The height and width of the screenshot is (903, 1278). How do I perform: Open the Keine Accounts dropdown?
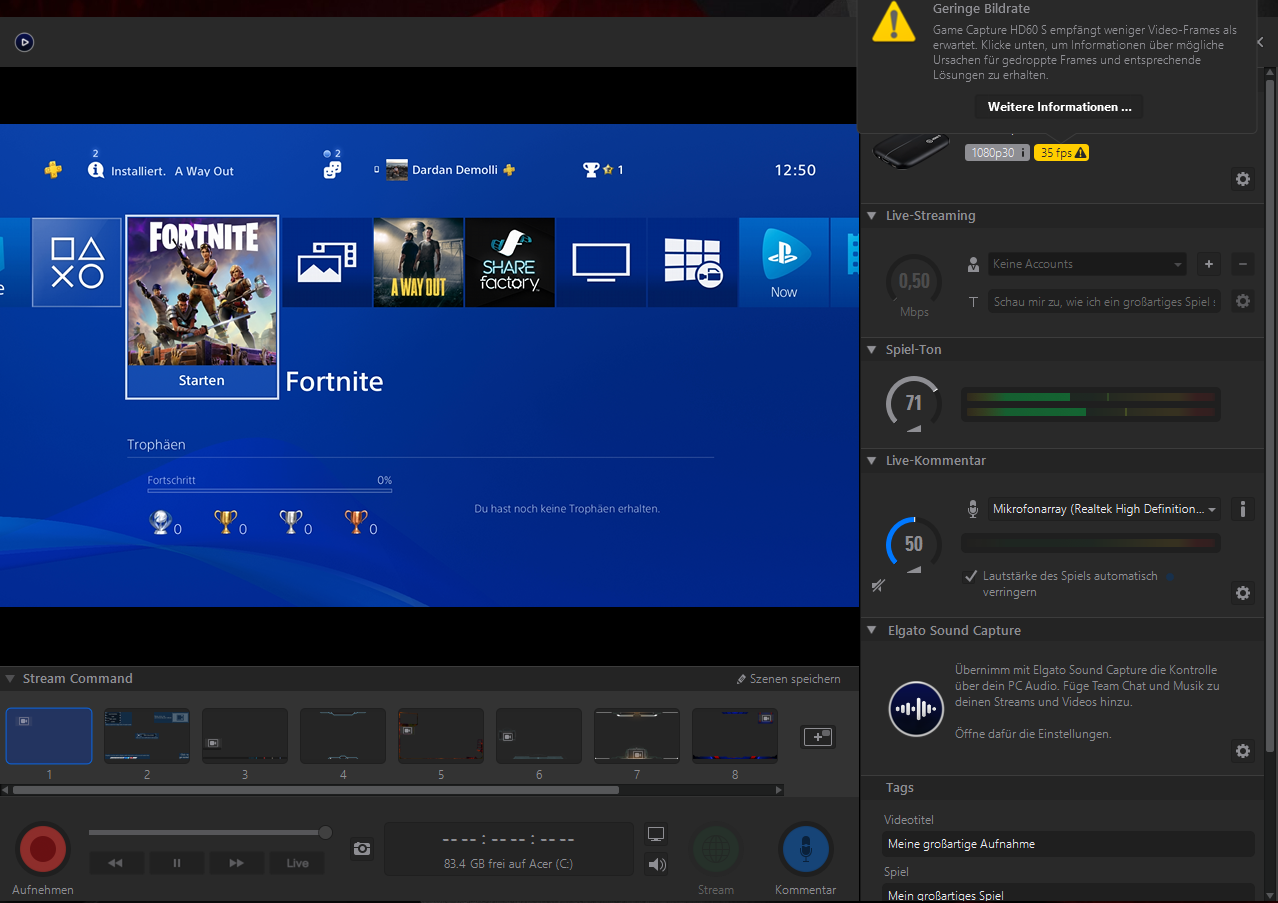click(x=1087, y=264)
